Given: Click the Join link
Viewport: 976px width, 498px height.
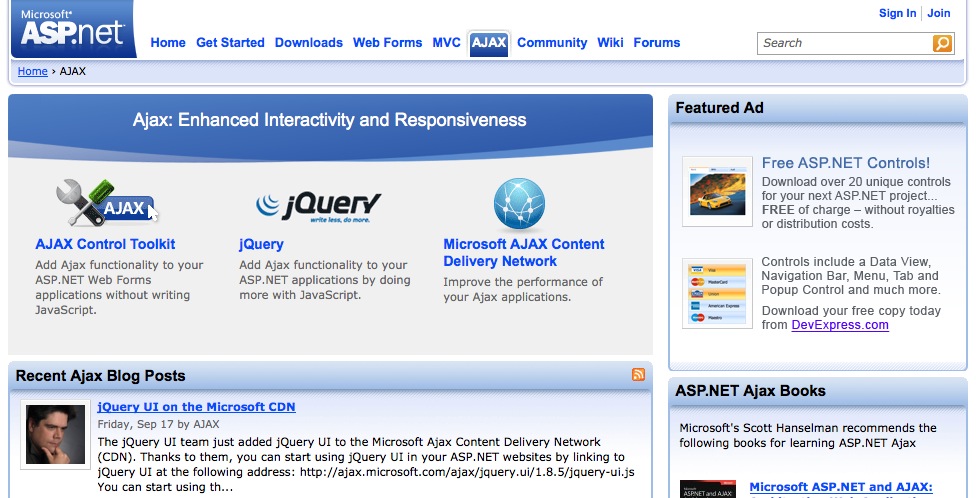Looking at the screenshot, I should click(939, 13).
